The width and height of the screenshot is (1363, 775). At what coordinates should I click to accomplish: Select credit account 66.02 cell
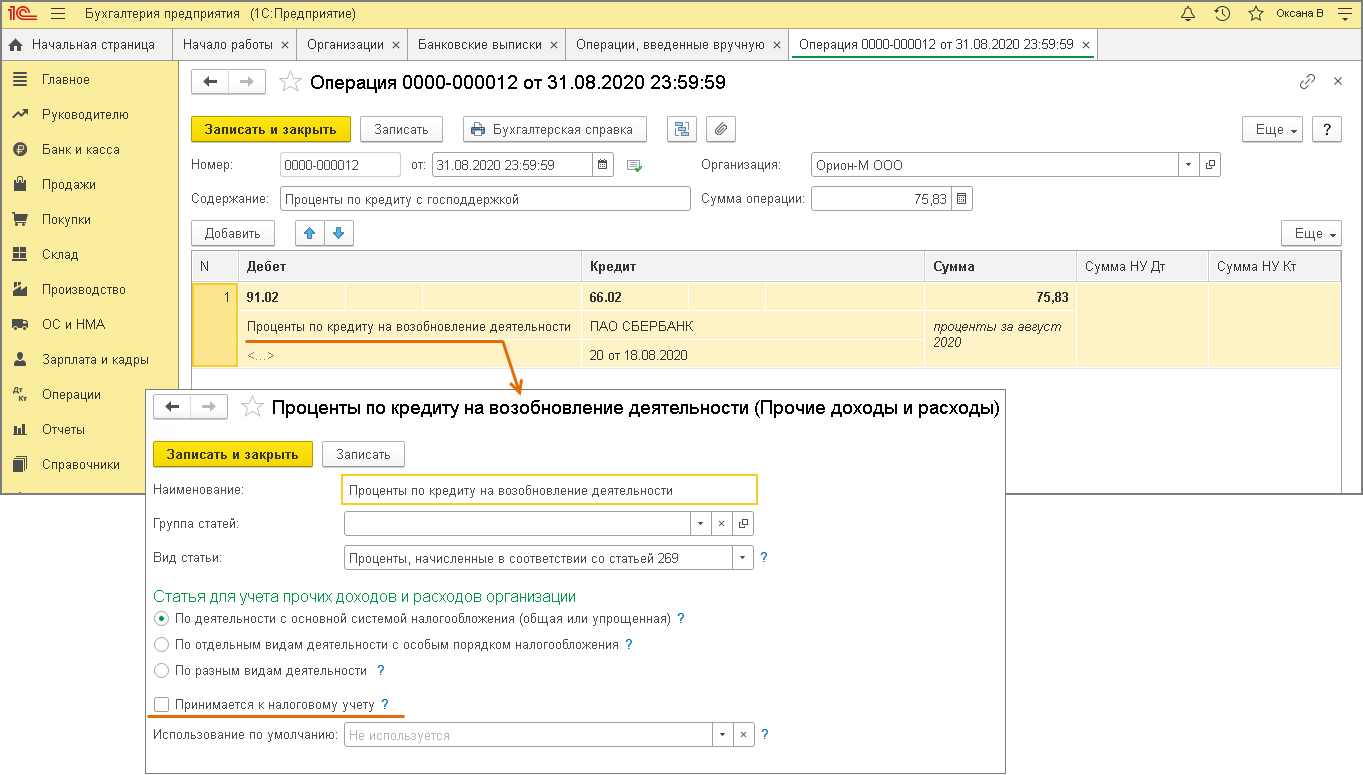pos(635,297)
